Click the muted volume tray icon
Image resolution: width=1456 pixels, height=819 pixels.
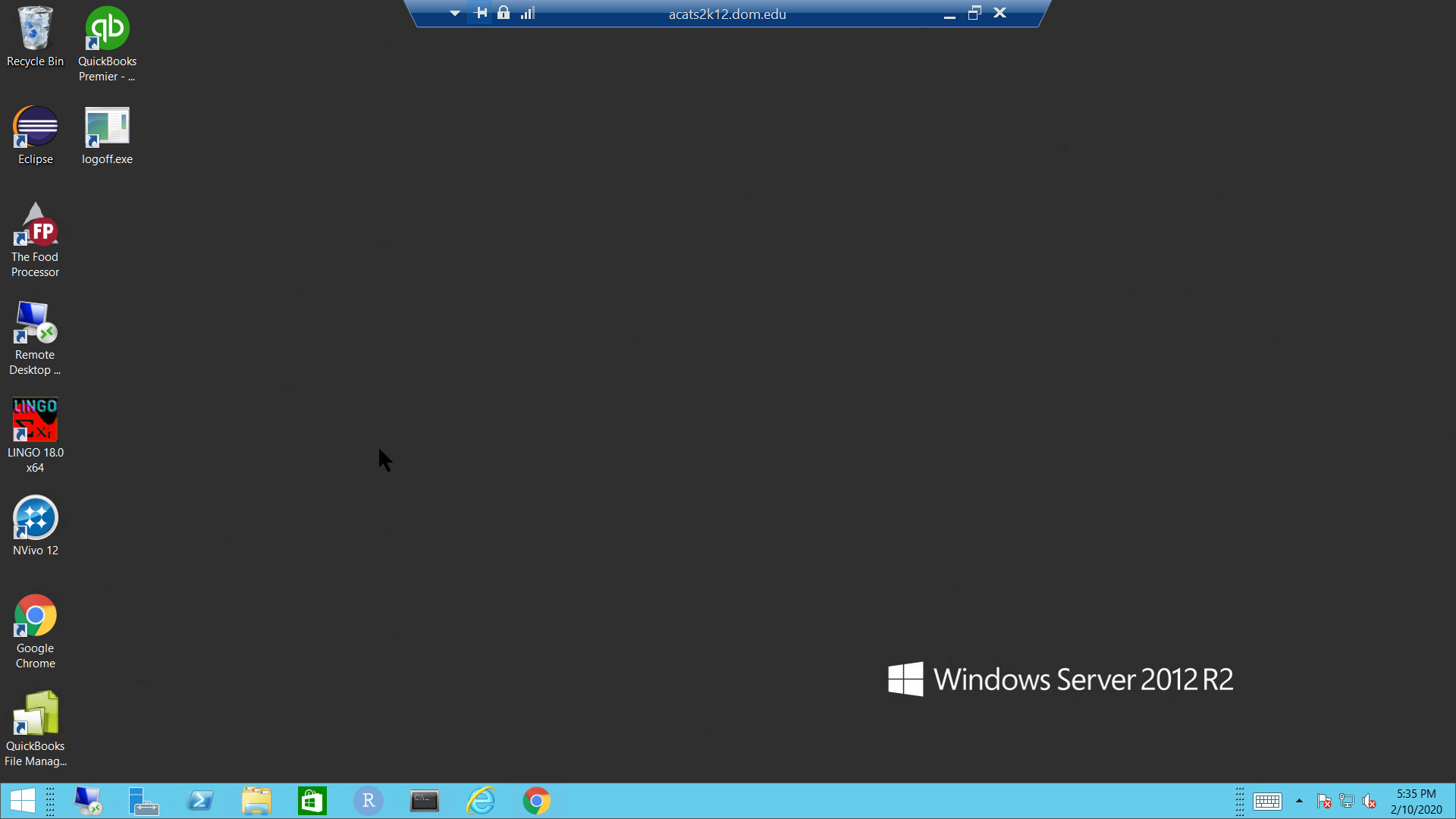point(1370,801)
